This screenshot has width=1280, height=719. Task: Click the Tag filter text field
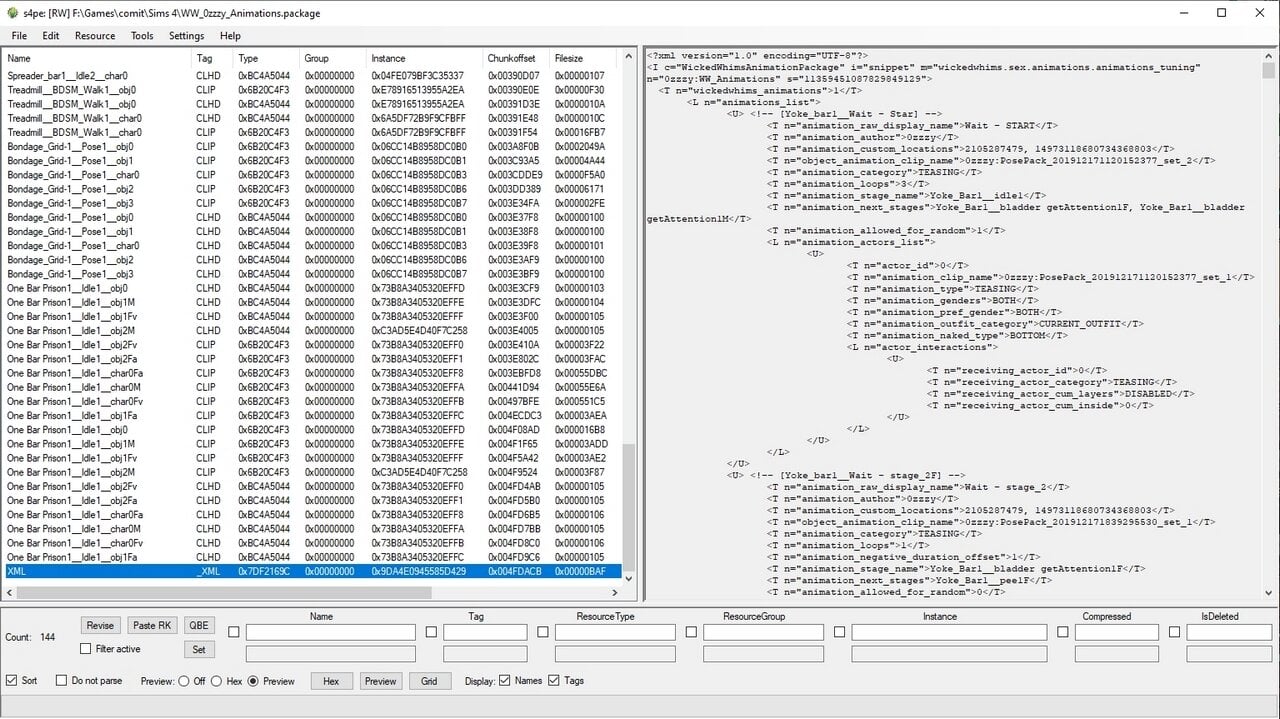pos(485,632)
